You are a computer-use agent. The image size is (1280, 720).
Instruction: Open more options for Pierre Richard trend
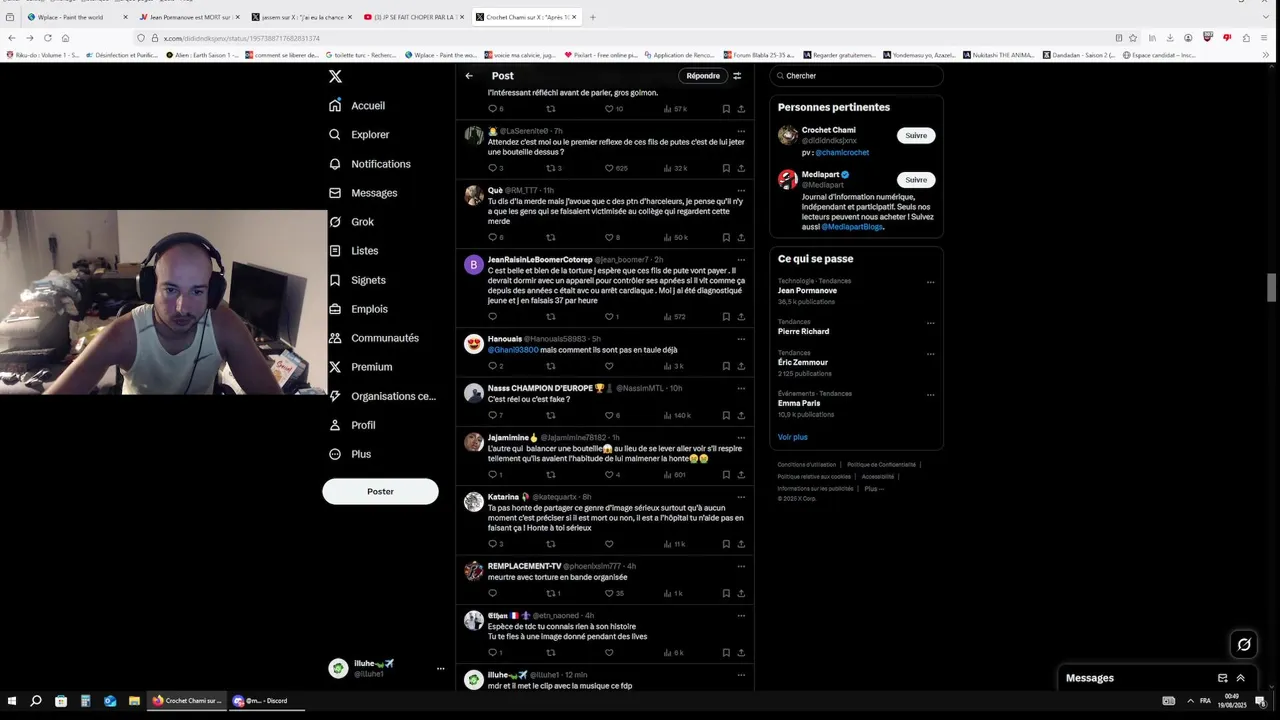tap(930, 323)
